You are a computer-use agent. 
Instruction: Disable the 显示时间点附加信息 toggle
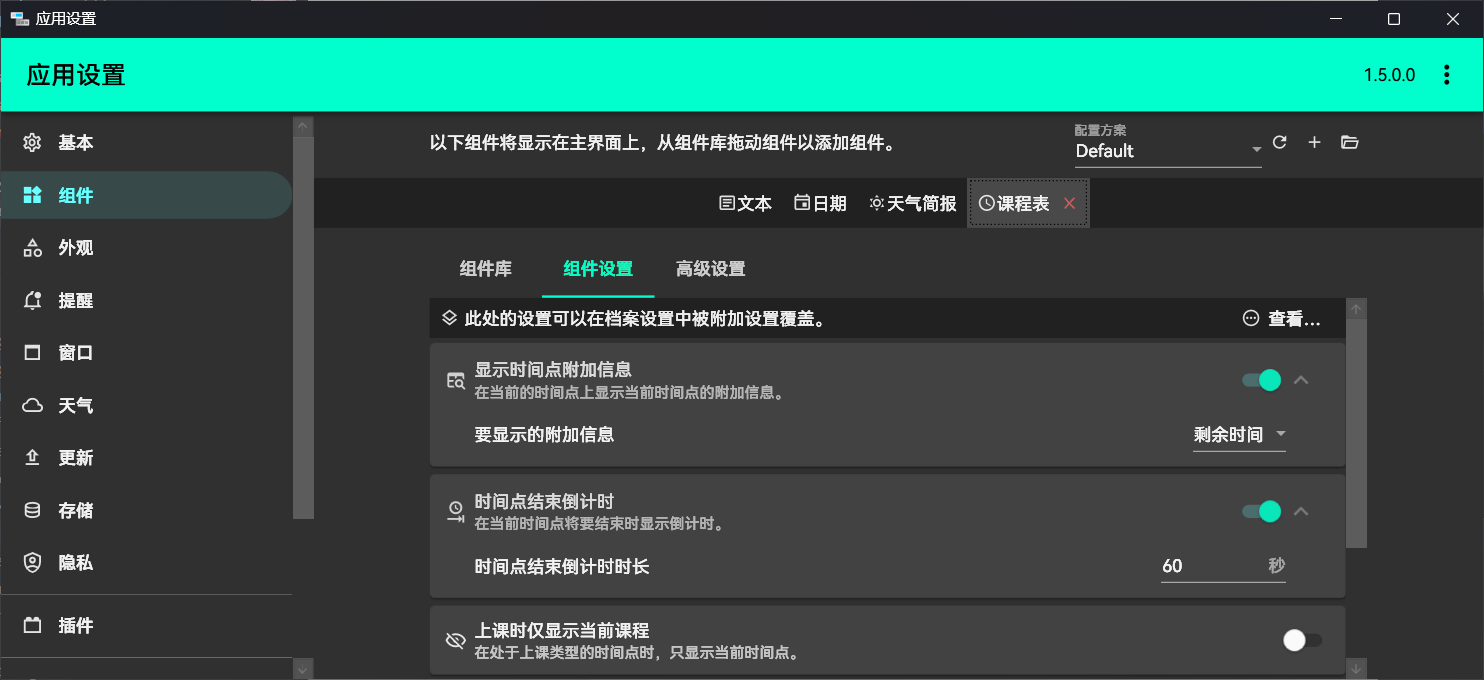1261,380
